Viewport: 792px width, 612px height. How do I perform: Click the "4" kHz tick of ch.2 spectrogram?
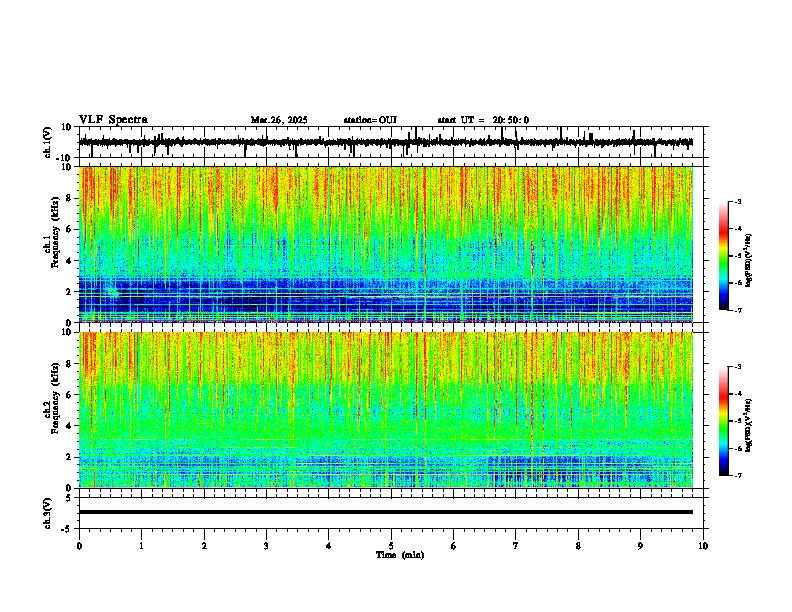point(69,426)
